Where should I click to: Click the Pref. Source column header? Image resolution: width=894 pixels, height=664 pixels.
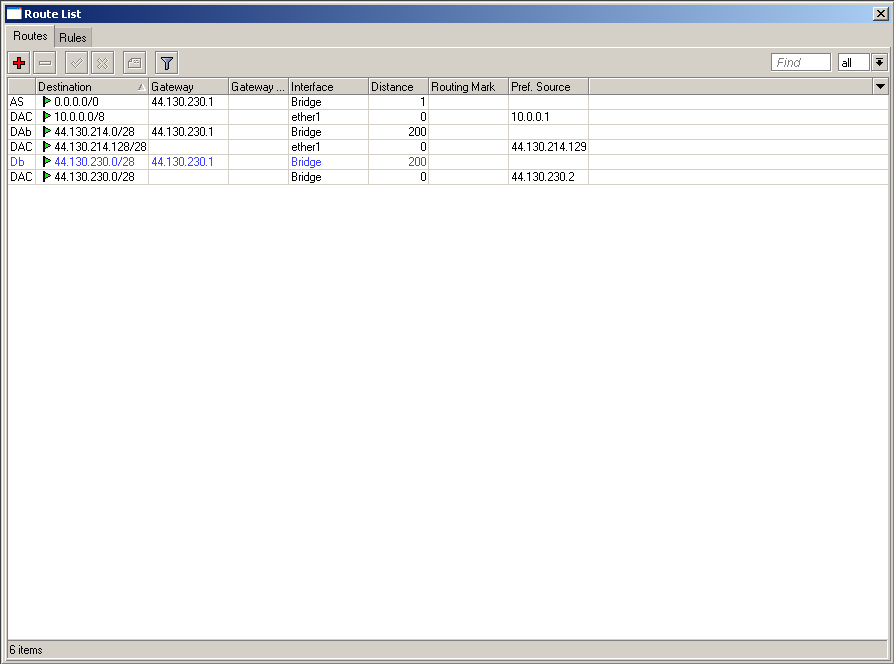547,87
